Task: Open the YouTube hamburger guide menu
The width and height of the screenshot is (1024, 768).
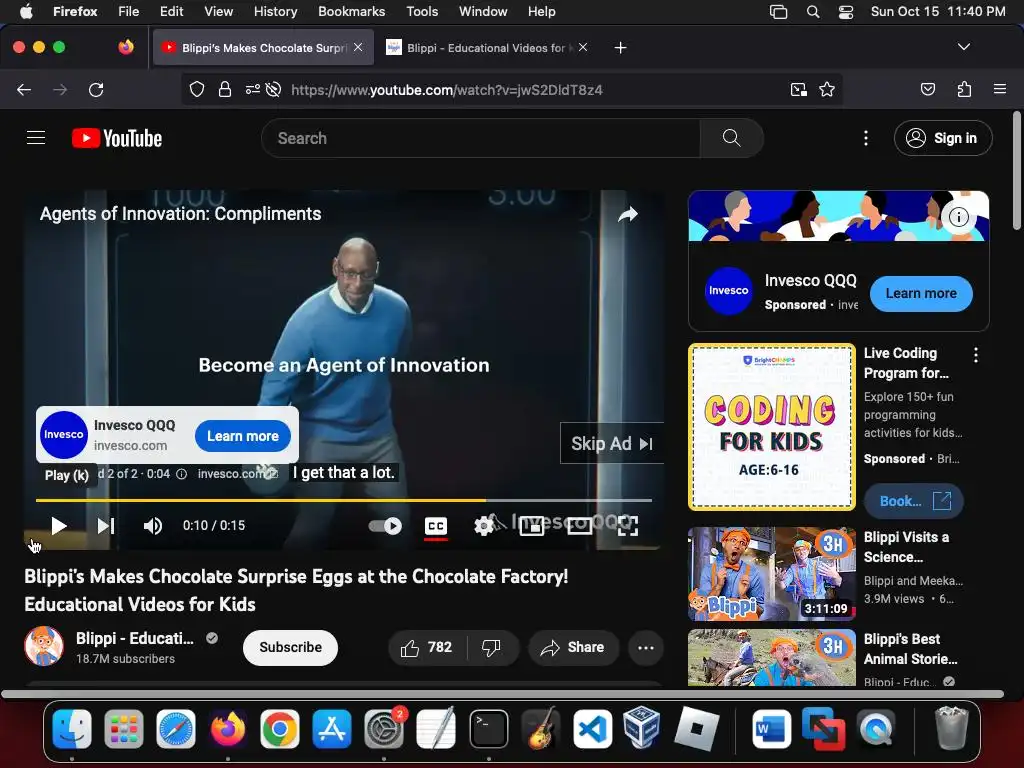Action: tap(36, 138)
